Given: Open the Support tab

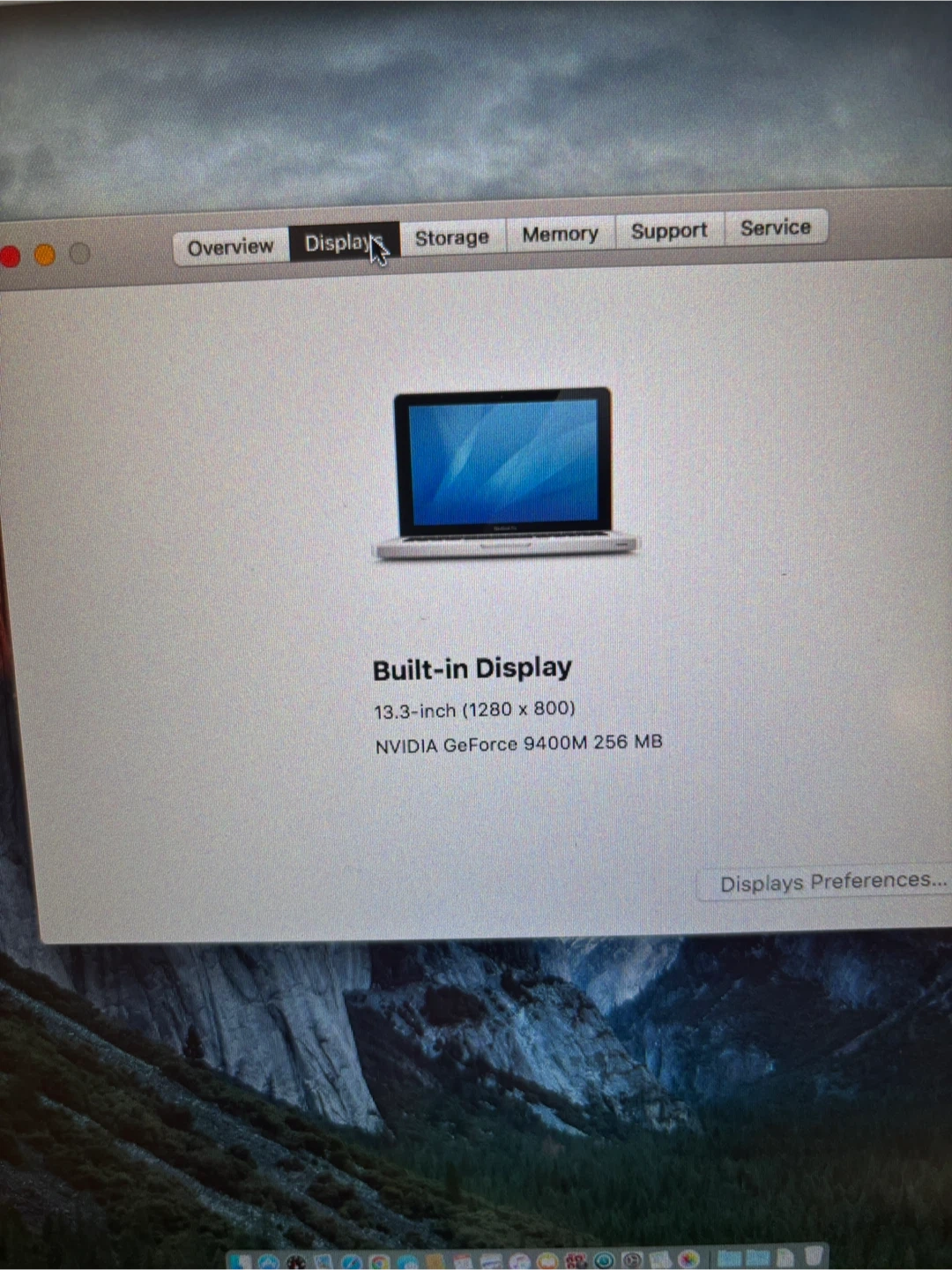Looking at the screenshot, I should (x=669, y=231).
